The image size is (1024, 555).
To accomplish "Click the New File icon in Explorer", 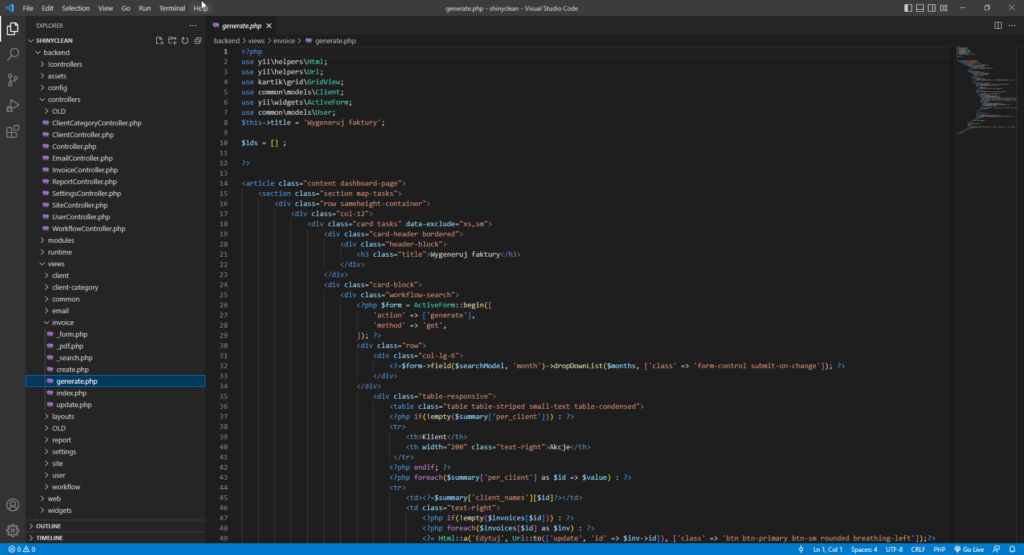I will click(159, 40).
